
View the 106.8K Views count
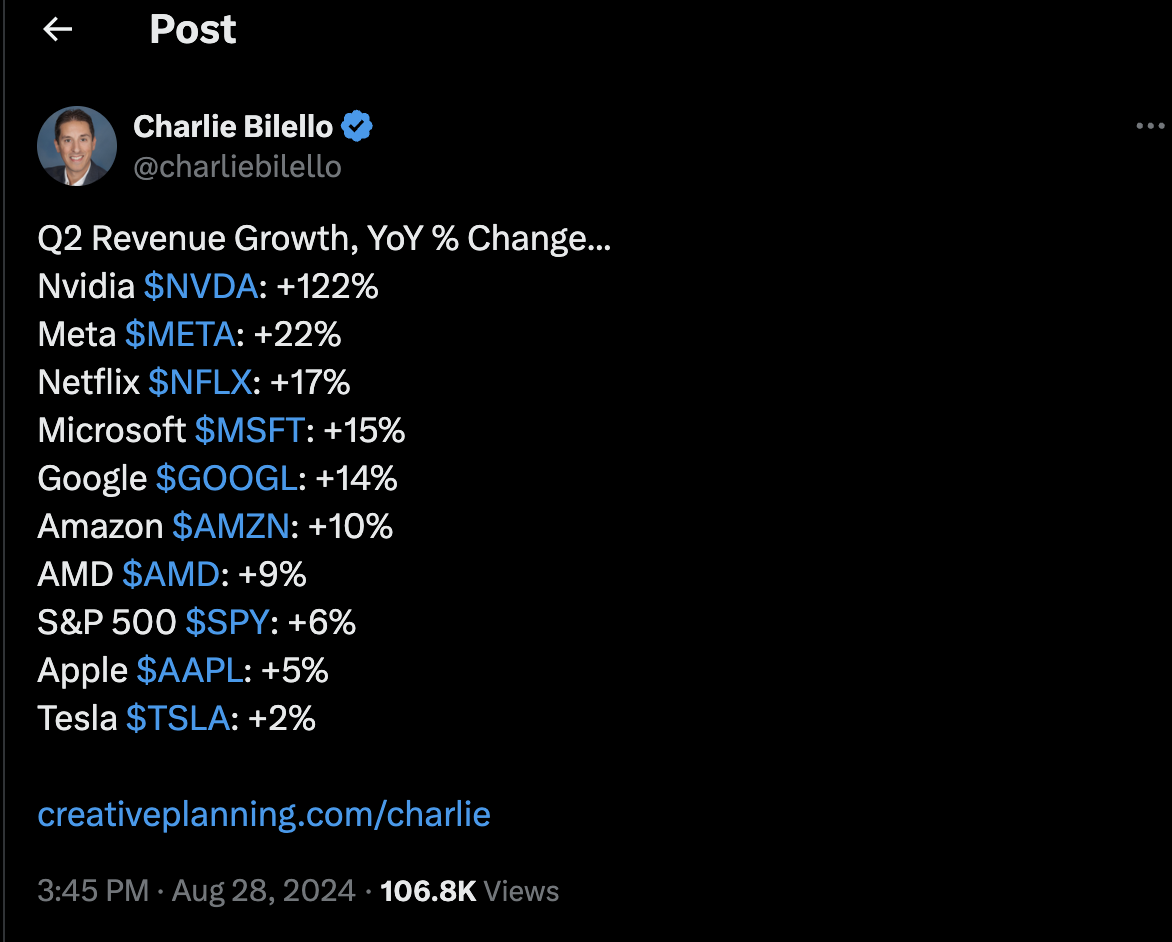469,891
